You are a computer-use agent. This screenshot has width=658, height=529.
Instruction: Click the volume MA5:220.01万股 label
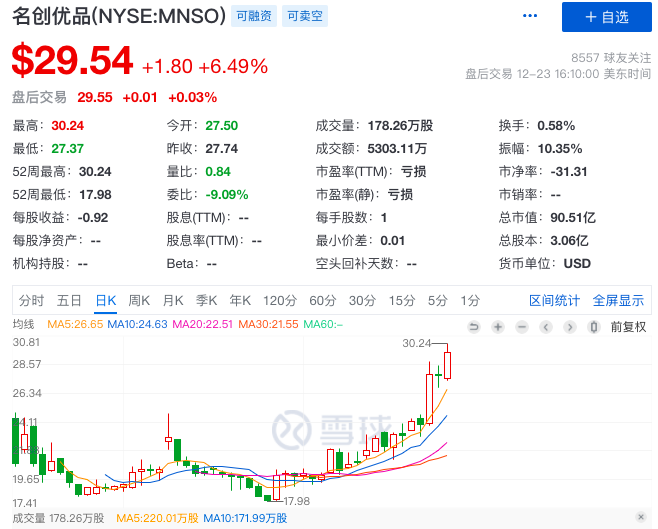tap(157, 518)
